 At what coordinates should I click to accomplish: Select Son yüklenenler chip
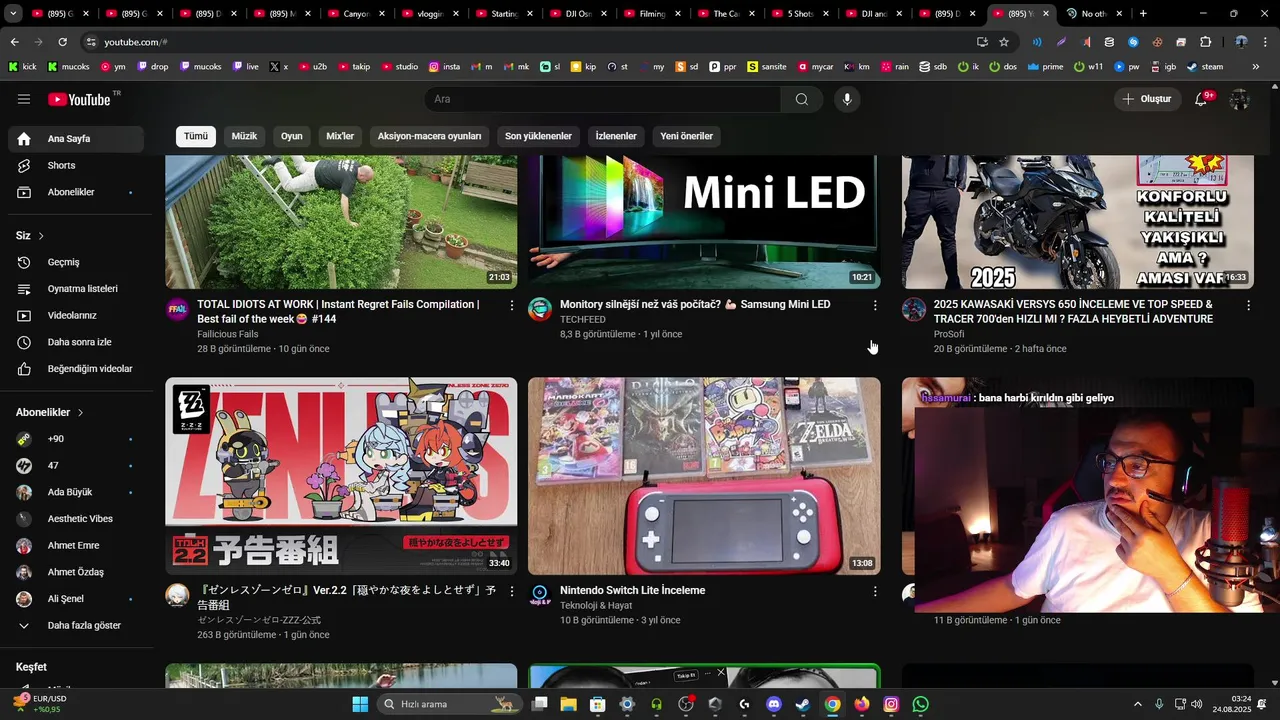(538, 136)
